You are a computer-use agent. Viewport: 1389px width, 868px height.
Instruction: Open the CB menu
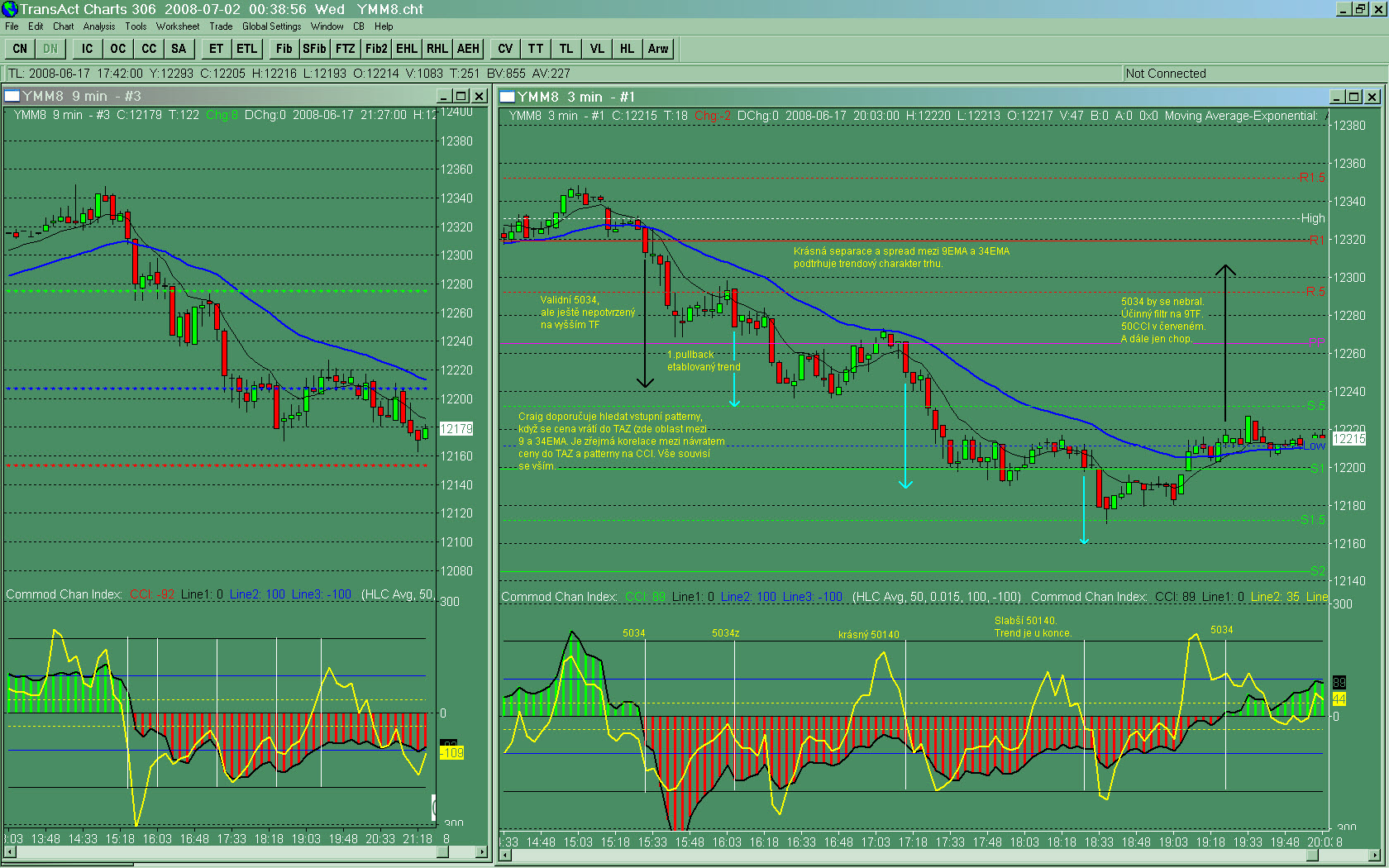coord(359,26)
